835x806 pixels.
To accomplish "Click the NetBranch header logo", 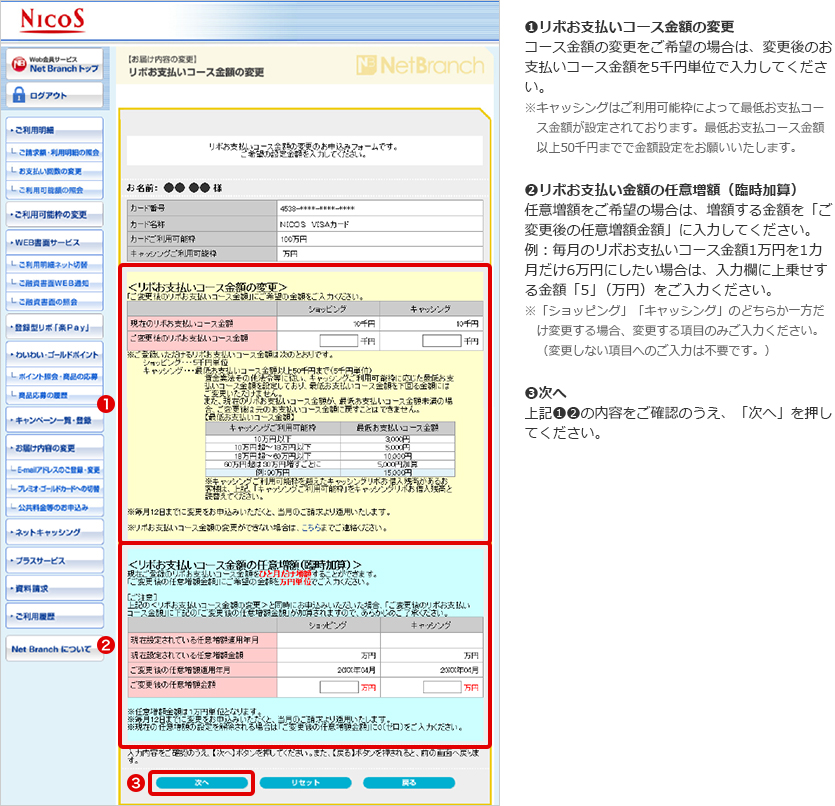I will (x=418, y=66).
